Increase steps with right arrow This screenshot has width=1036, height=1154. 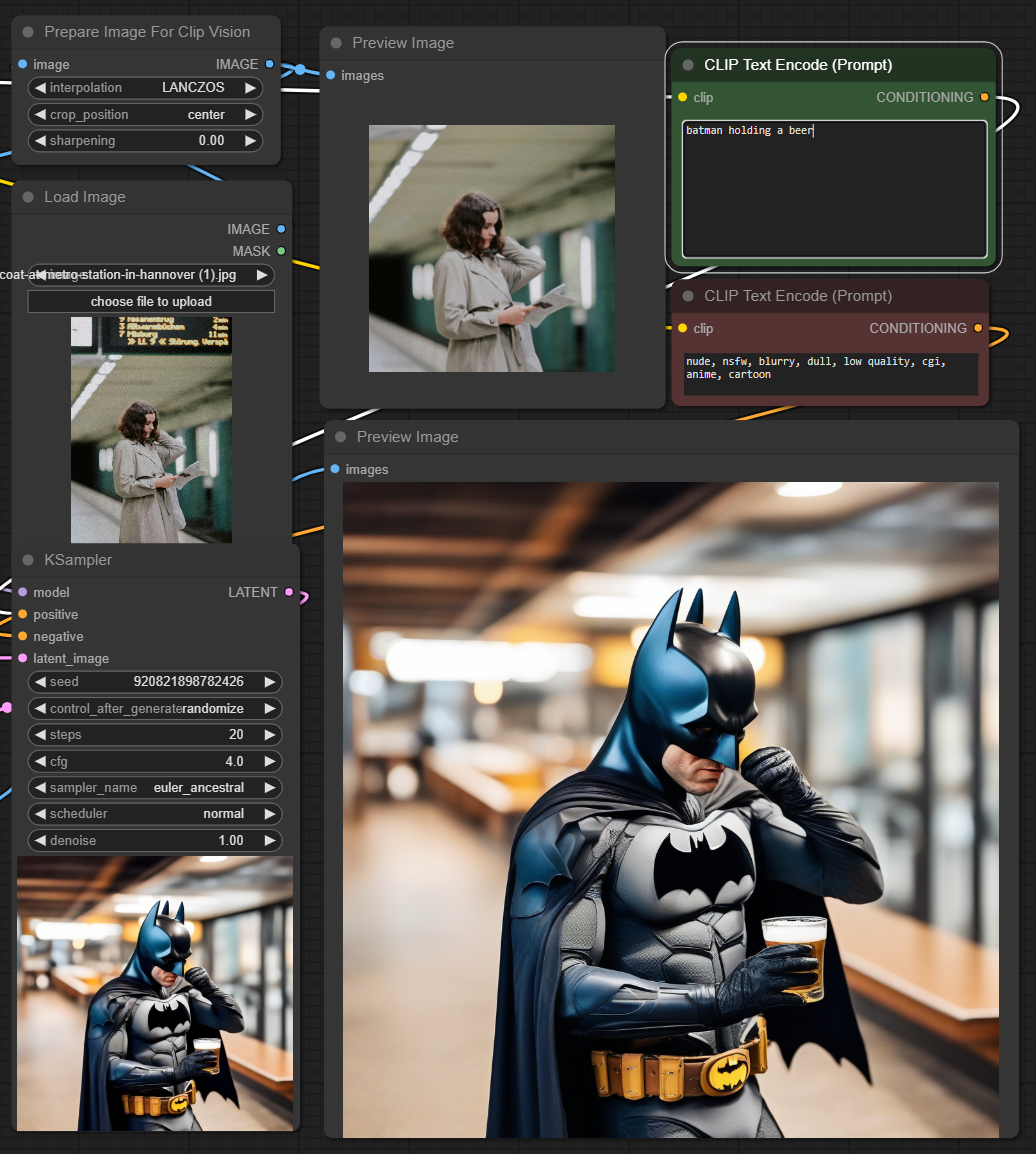pyautogui.click(x=270, y=734)
